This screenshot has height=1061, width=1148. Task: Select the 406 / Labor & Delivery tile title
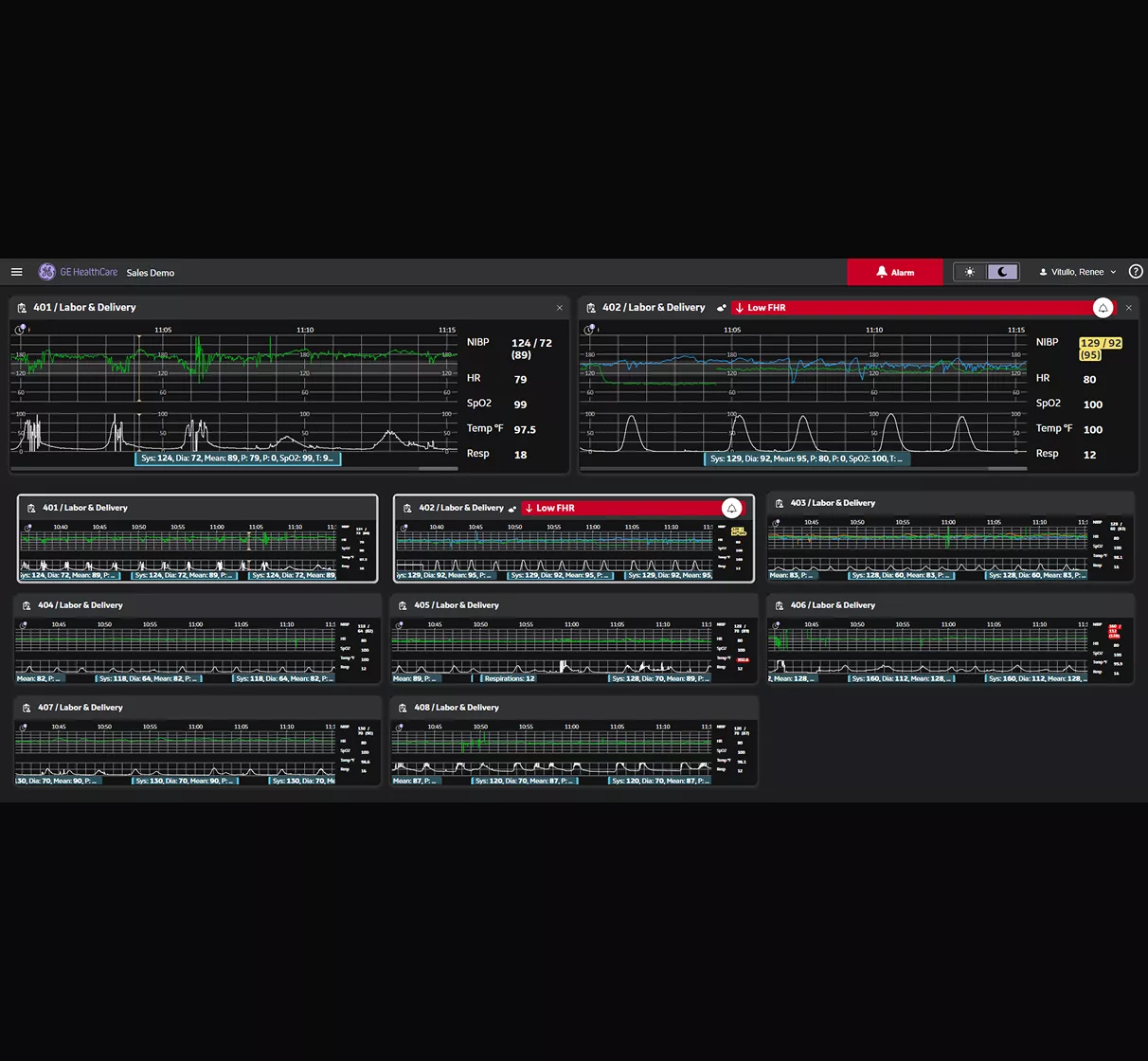point(833,605)
